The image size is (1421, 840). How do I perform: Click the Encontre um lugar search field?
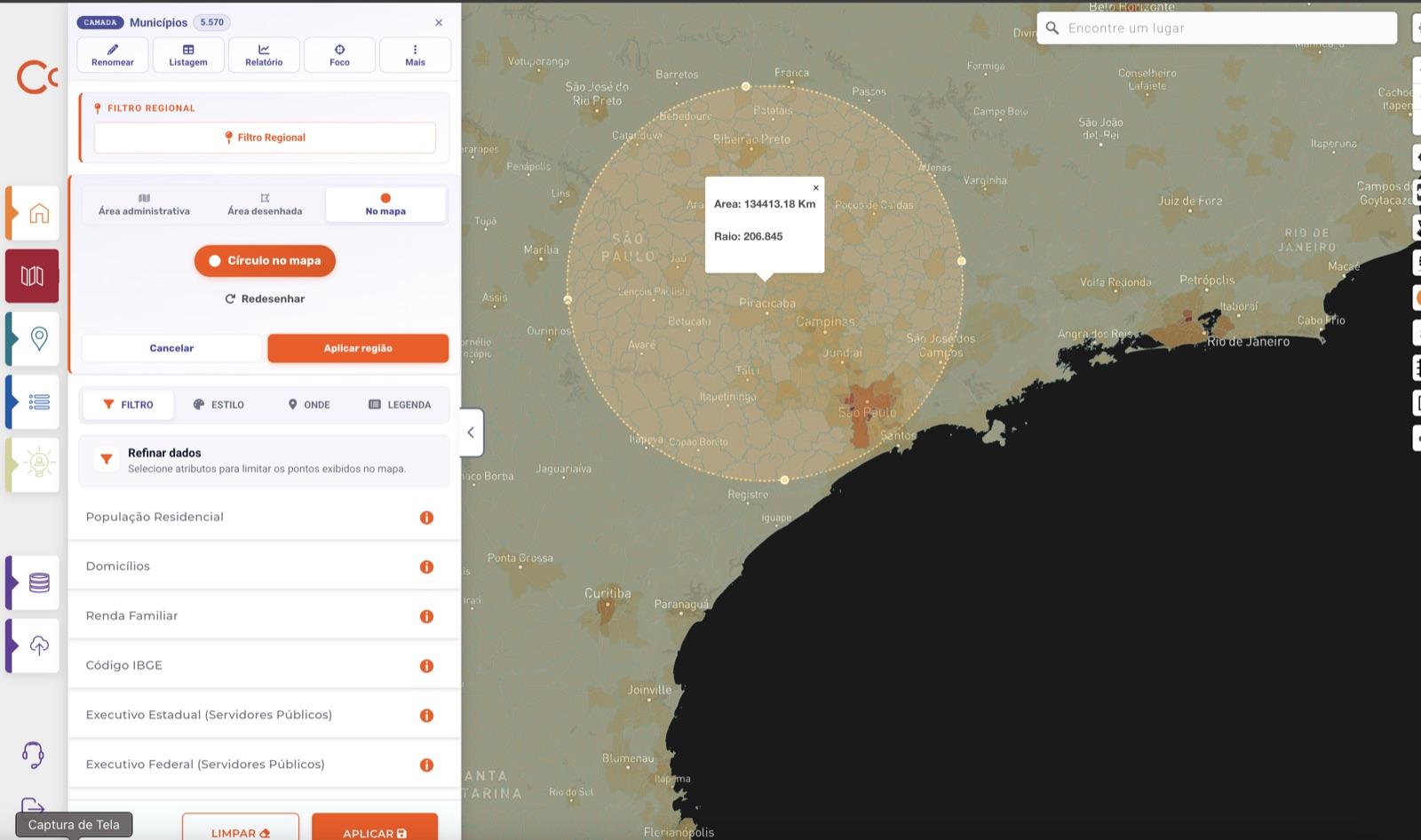click(x=1217, y=28)
